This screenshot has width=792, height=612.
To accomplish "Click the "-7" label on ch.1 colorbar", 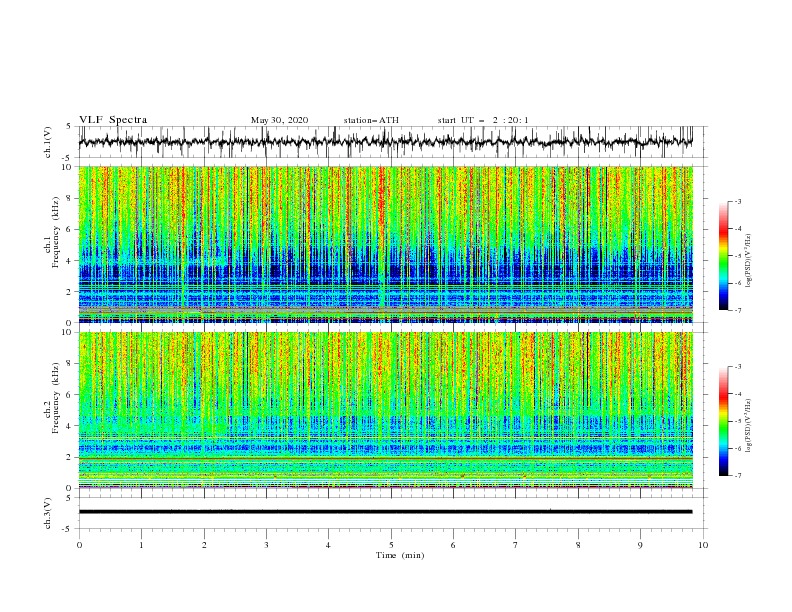I will coord(737,310).
